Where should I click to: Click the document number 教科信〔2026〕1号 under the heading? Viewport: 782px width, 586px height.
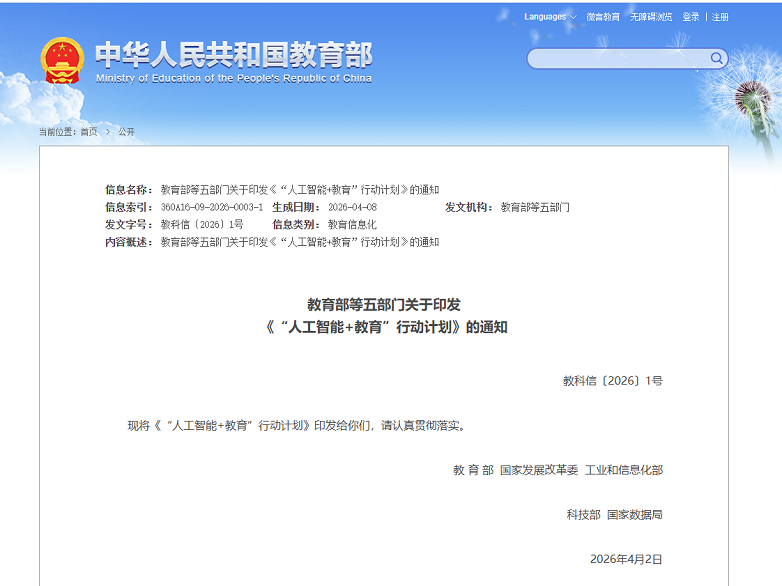612,381
